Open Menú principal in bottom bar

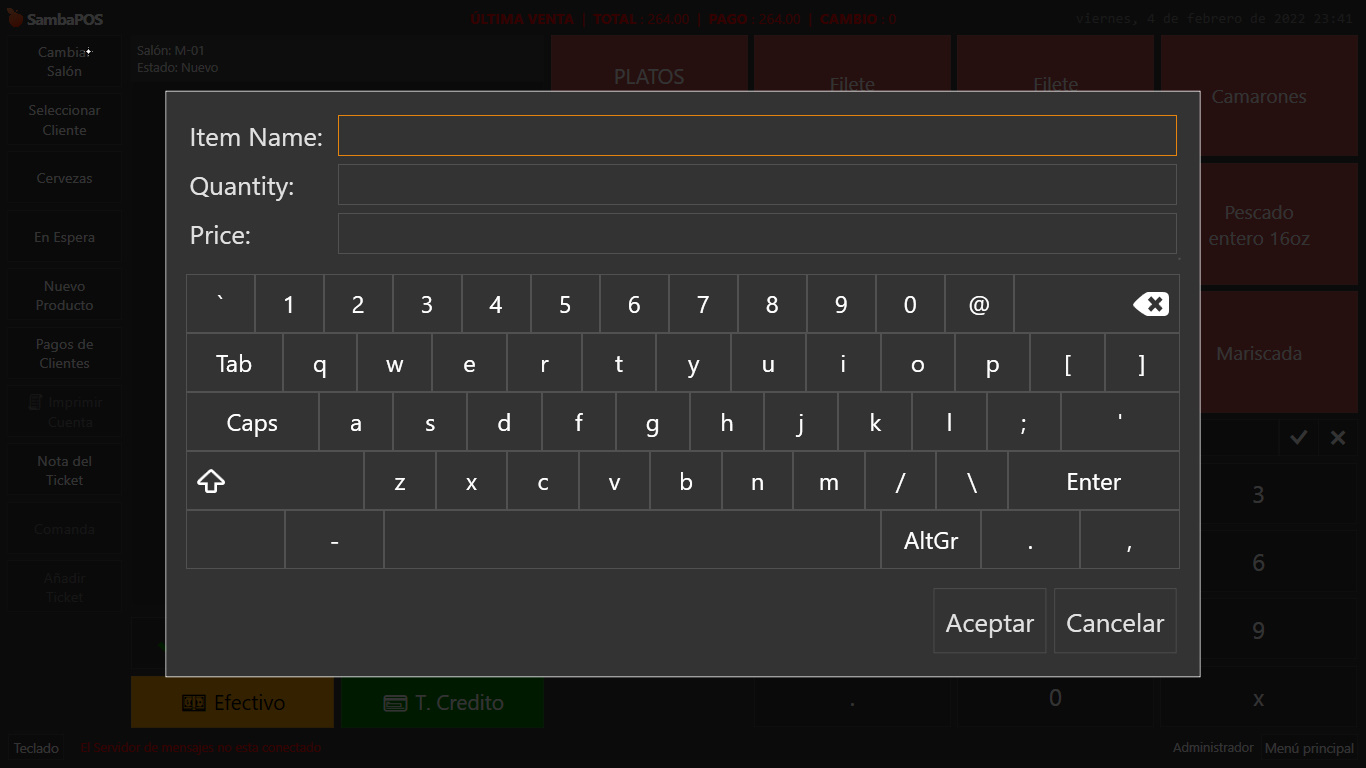[1309, 748]
